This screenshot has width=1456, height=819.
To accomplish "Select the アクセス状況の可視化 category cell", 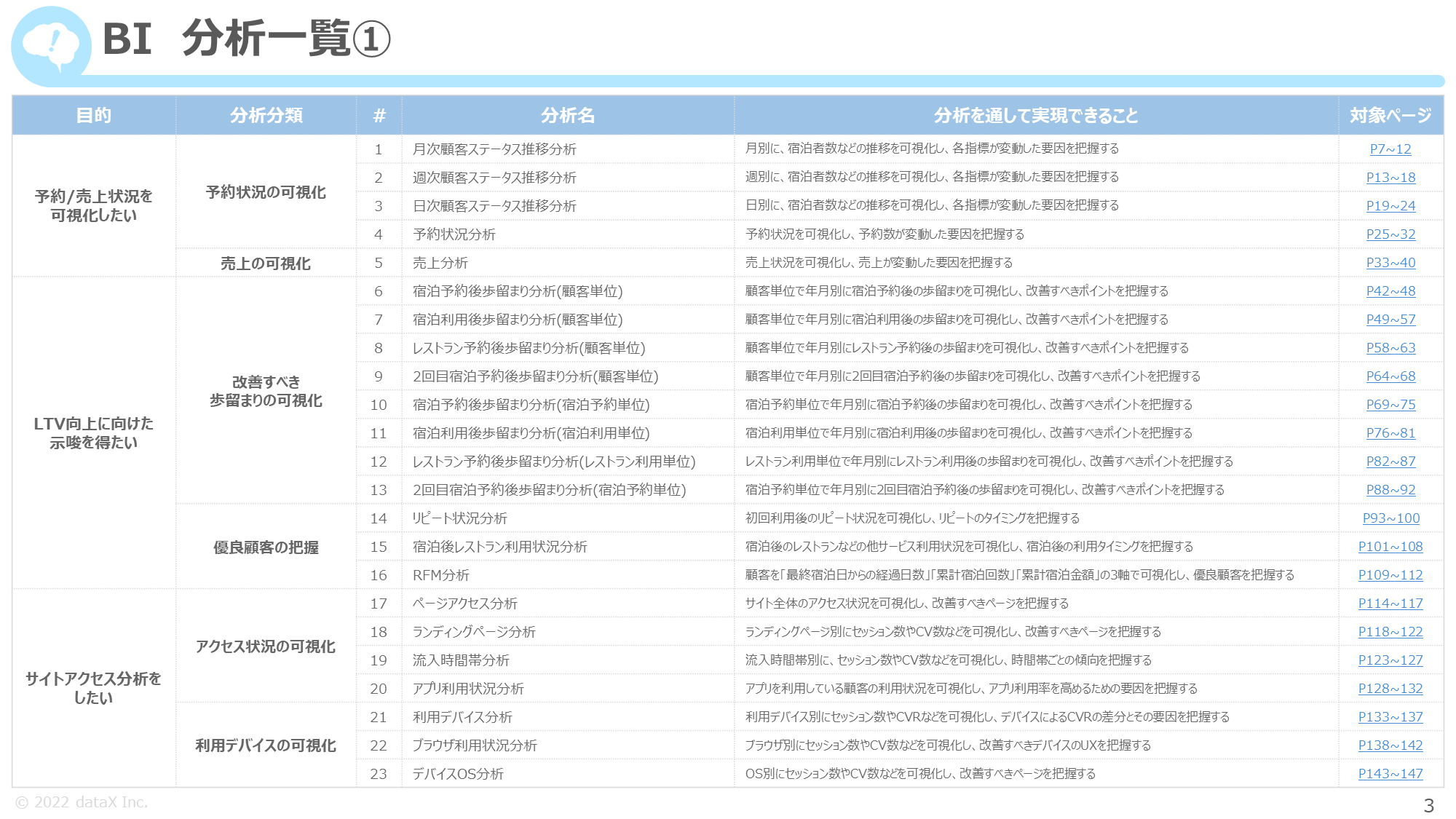I will [266, 646].
